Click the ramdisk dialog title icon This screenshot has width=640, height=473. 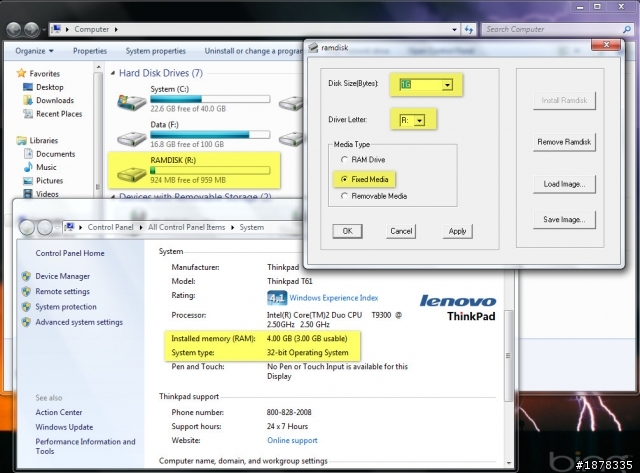tap(313, 48)
